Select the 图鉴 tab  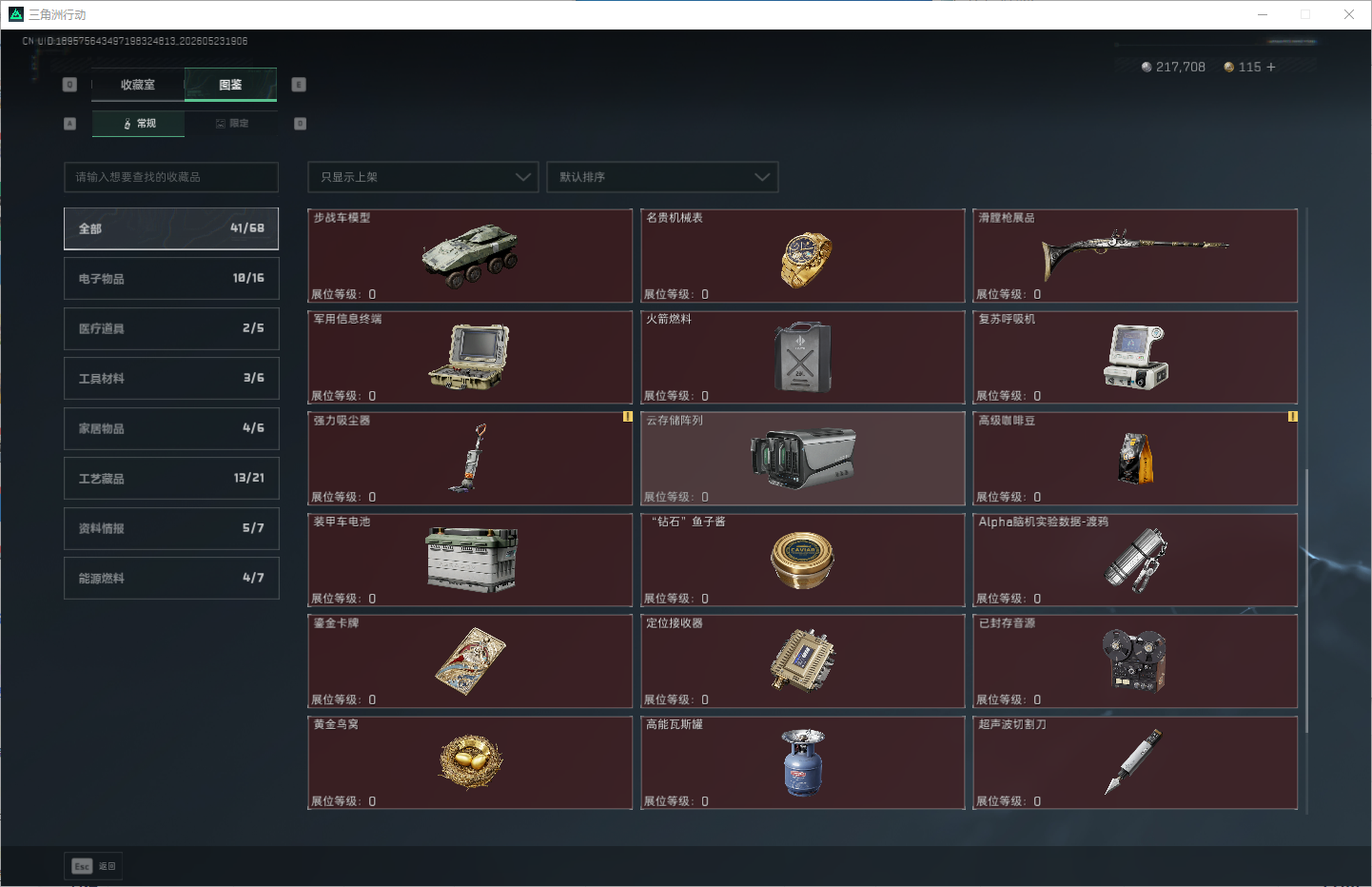point(230,85)
